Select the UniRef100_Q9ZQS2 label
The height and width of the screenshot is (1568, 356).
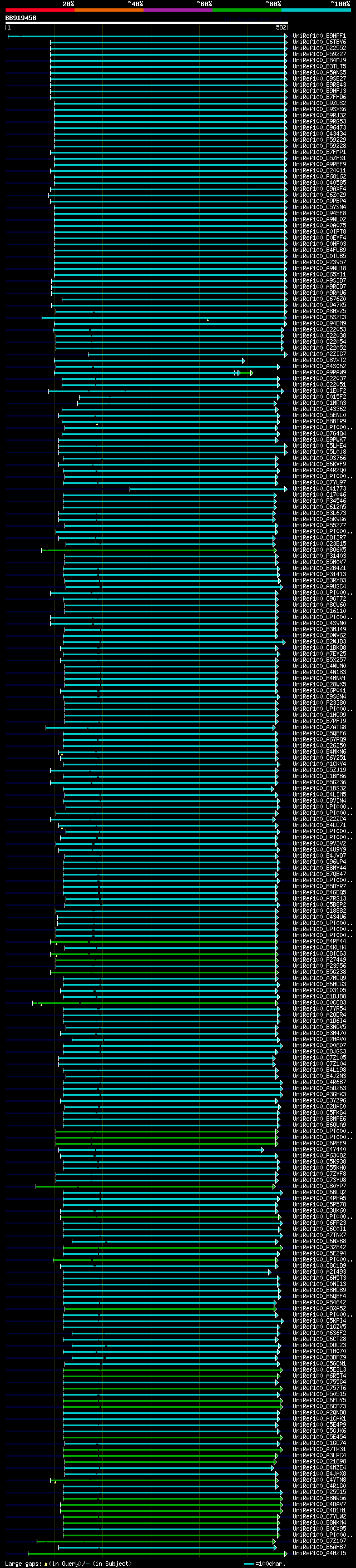coord(319,103)
